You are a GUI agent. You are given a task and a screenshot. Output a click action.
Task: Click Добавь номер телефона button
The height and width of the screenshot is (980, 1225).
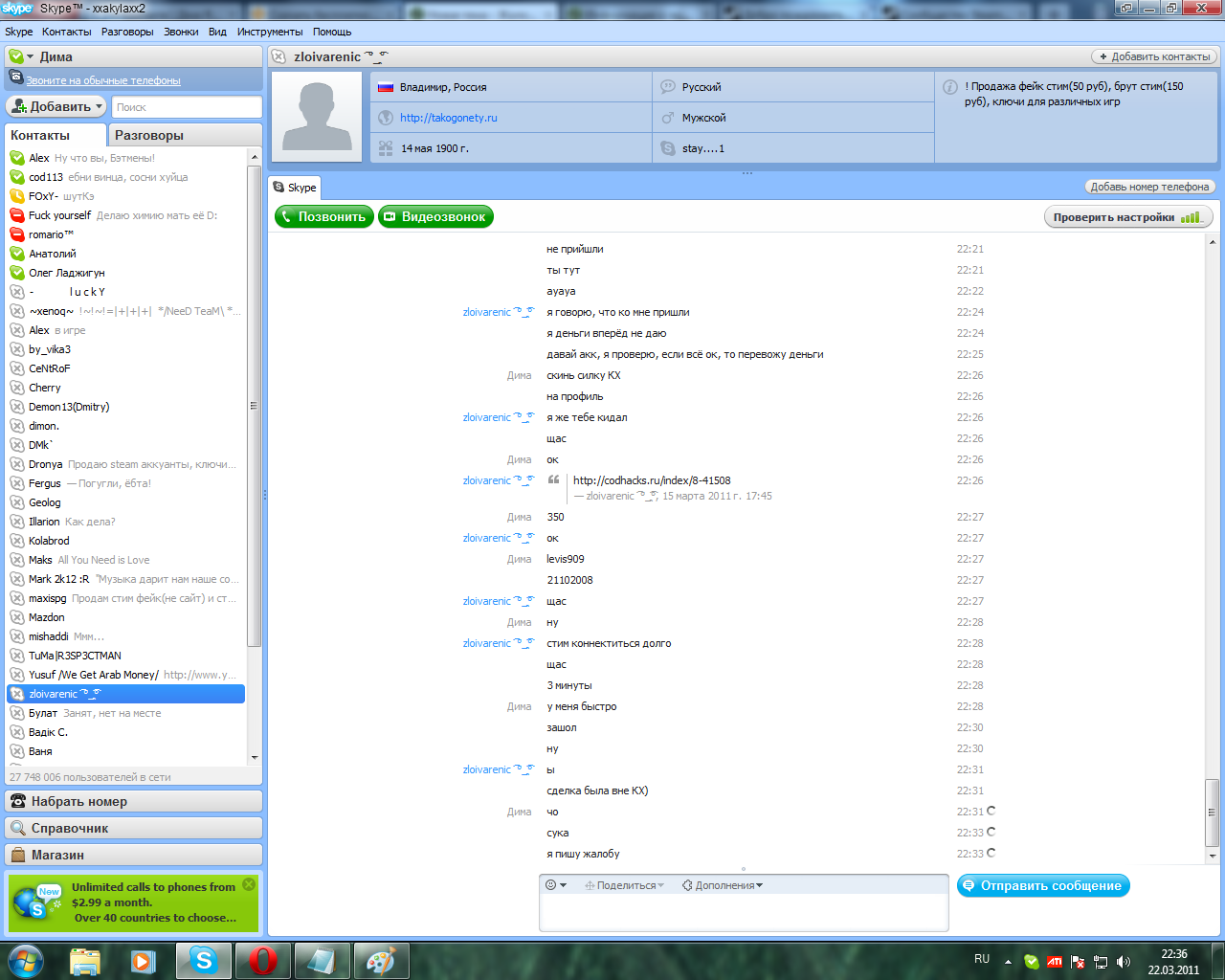[1149, 187]
